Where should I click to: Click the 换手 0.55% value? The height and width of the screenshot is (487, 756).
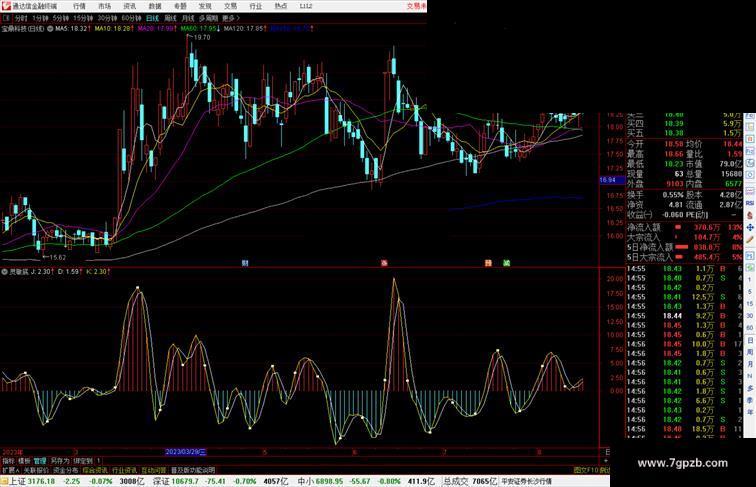(x=673, y=195)
